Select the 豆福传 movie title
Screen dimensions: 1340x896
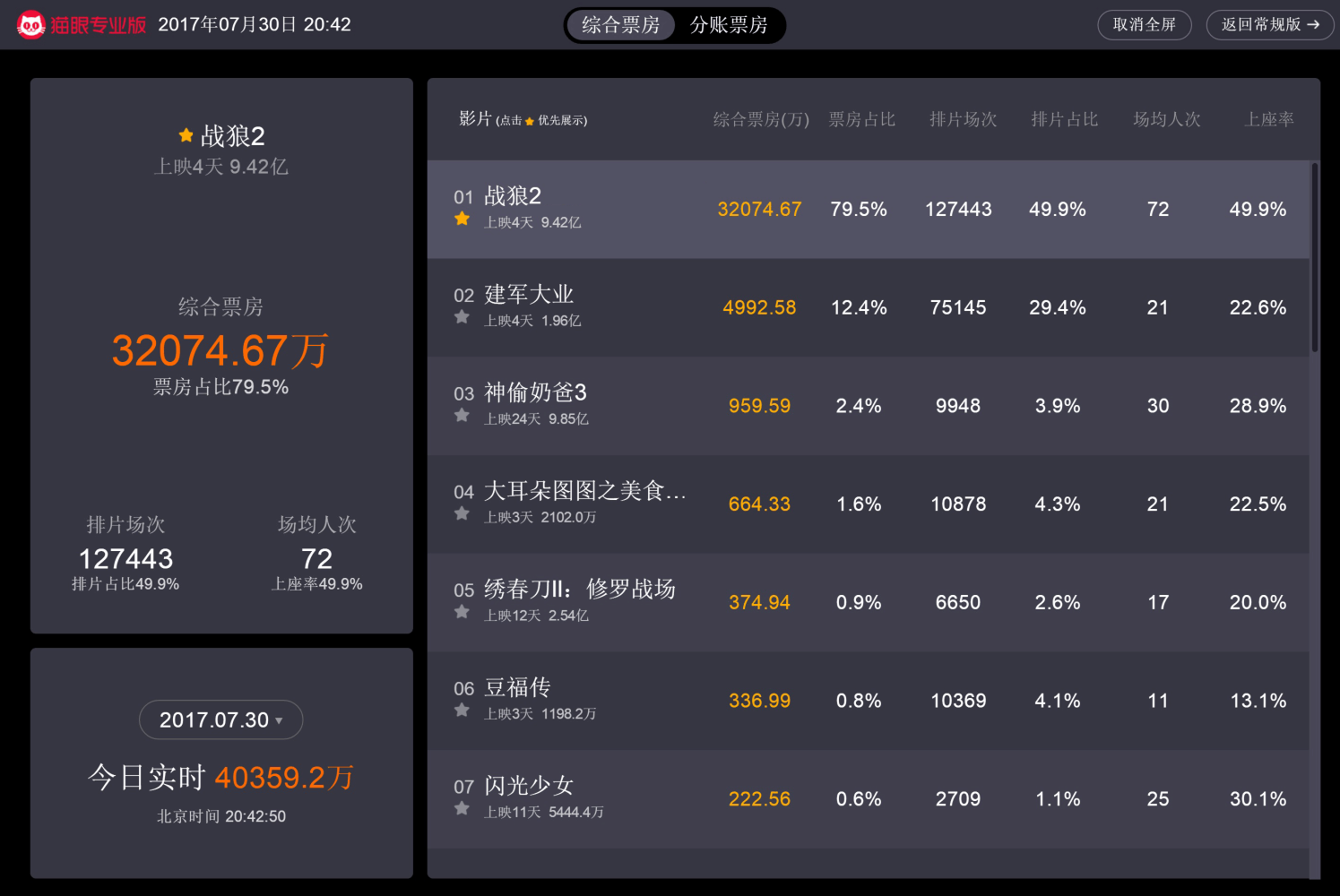(517, 687)
